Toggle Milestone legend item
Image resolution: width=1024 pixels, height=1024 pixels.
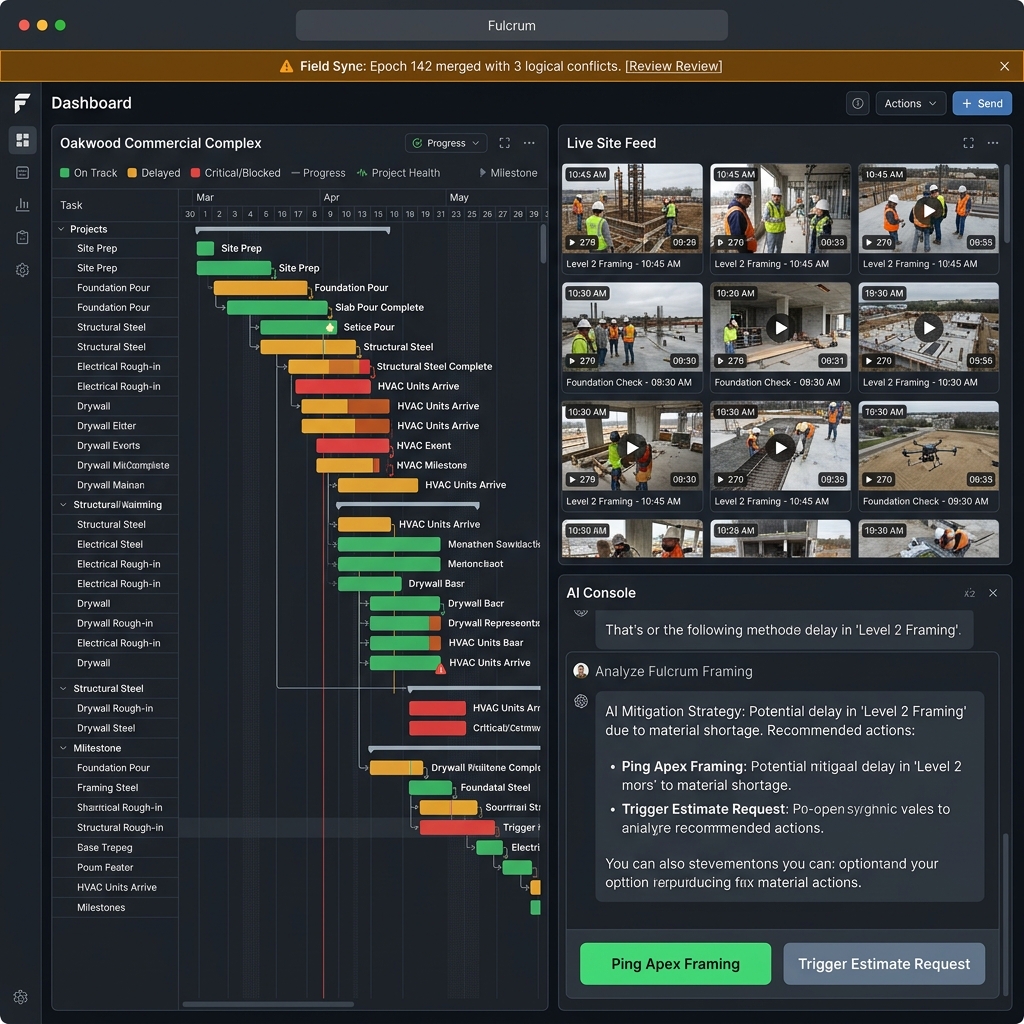click(508, 173)
